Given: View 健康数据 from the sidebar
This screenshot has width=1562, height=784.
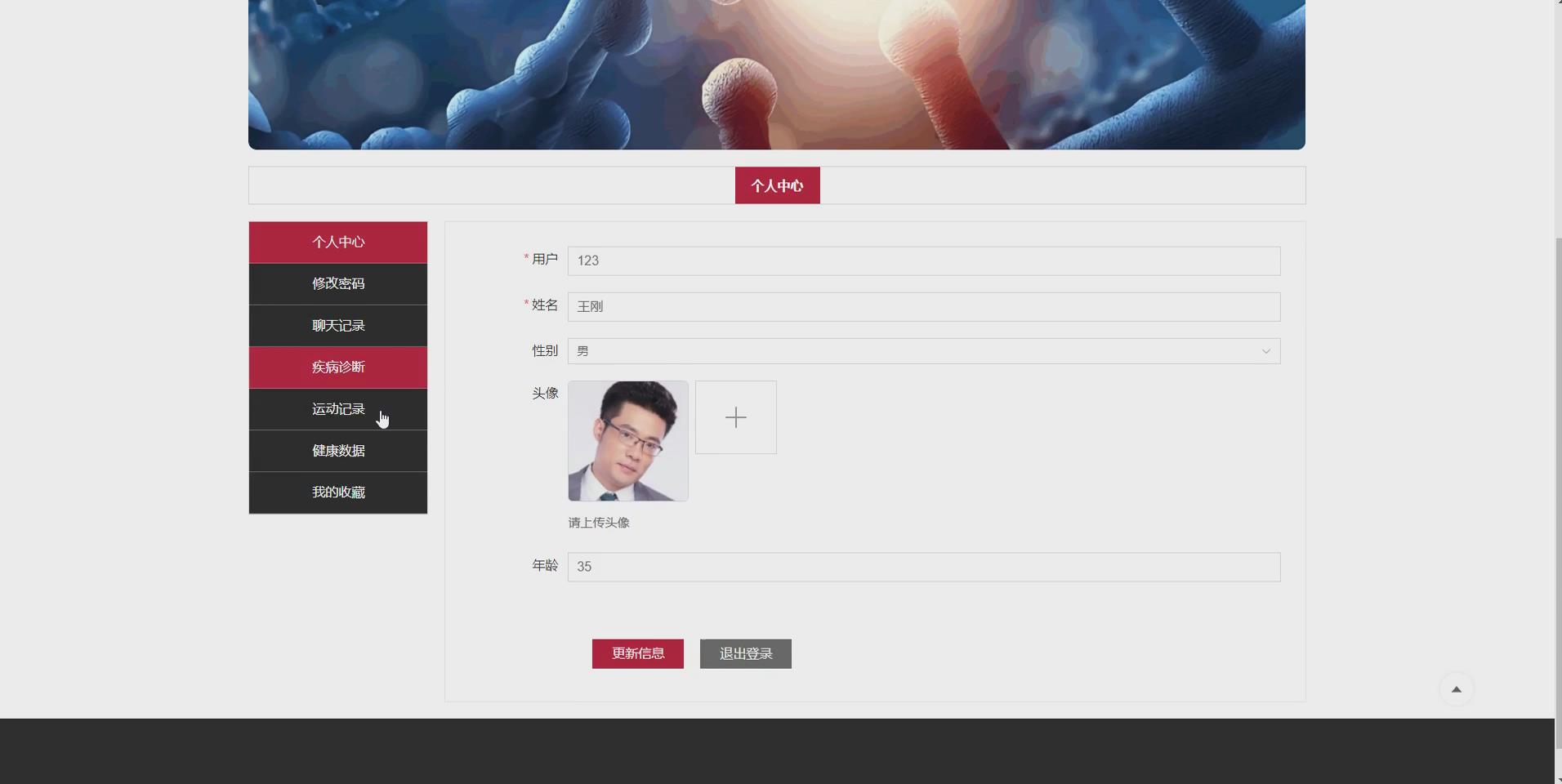Looking at the screenshot, I should pyautogui.click(x=338, y=451).
